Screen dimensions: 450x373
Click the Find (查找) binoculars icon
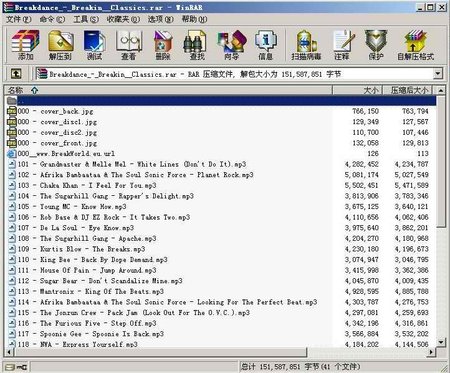pyautogui.click(x=197, y=45)
